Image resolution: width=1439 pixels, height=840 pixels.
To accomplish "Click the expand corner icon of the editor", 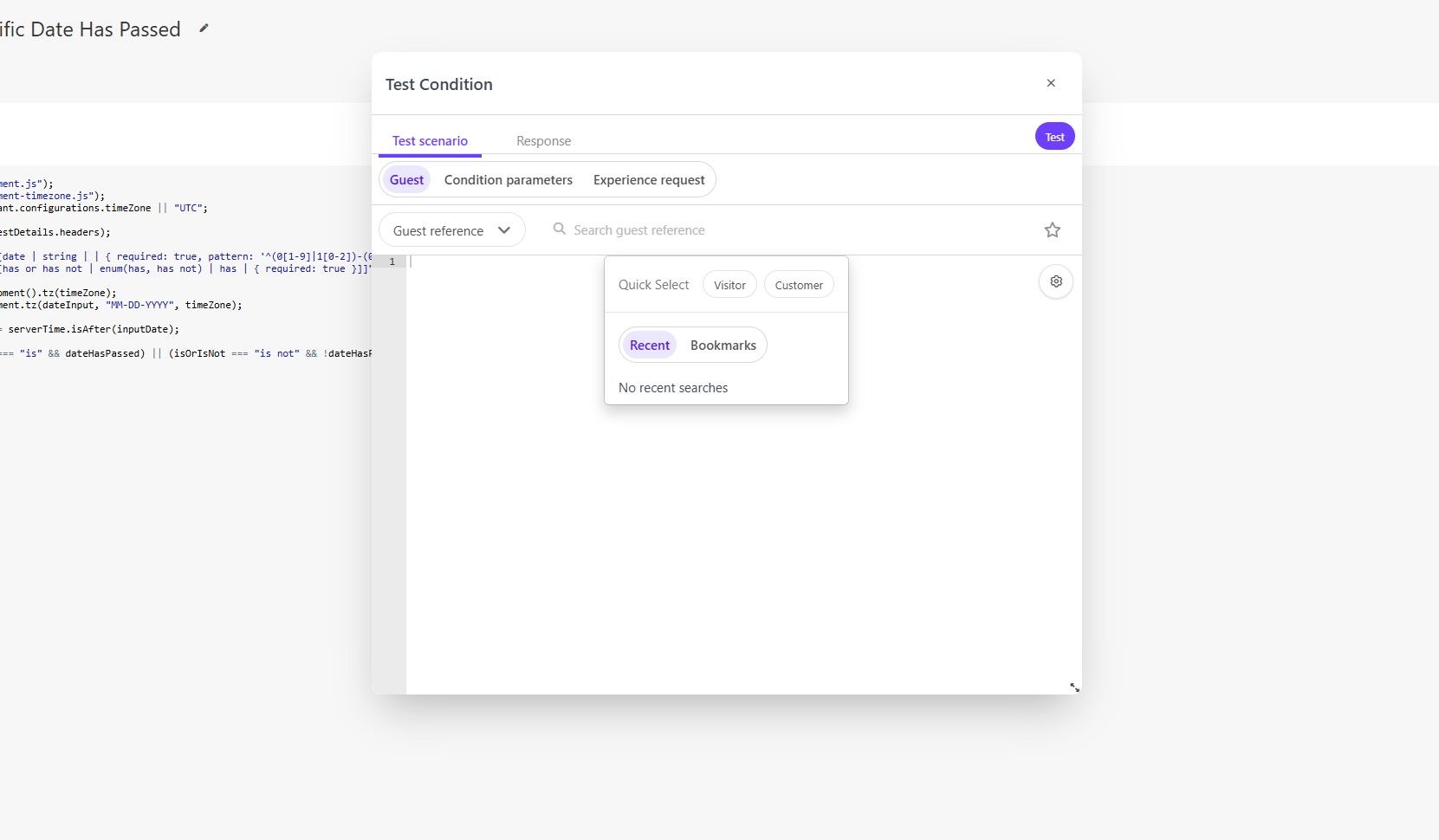I will click(x=1074, y=688).
